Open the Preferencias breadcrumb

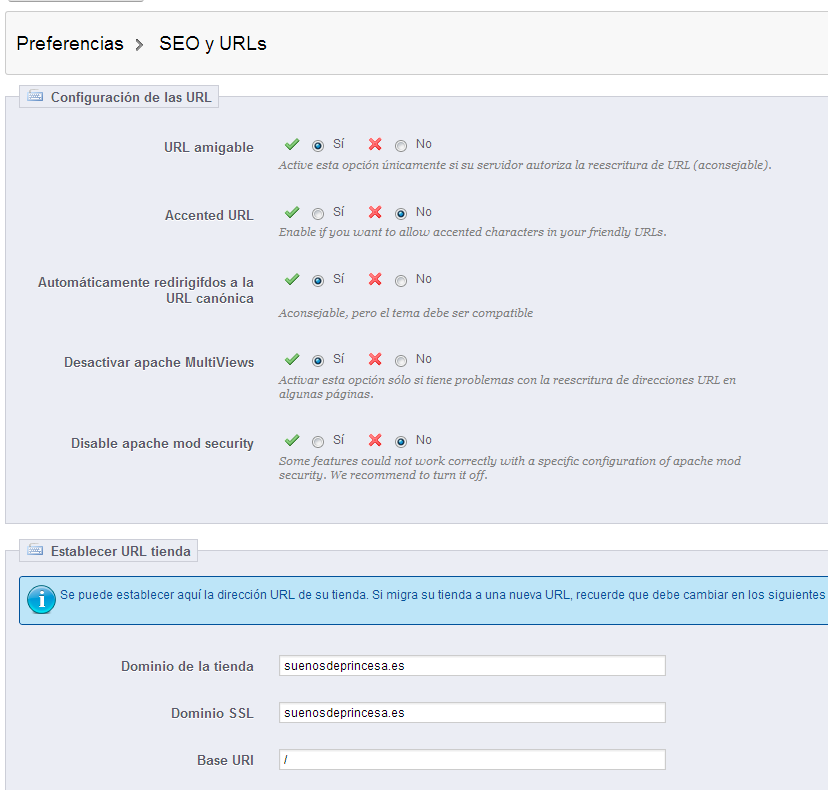click(70, 43)
